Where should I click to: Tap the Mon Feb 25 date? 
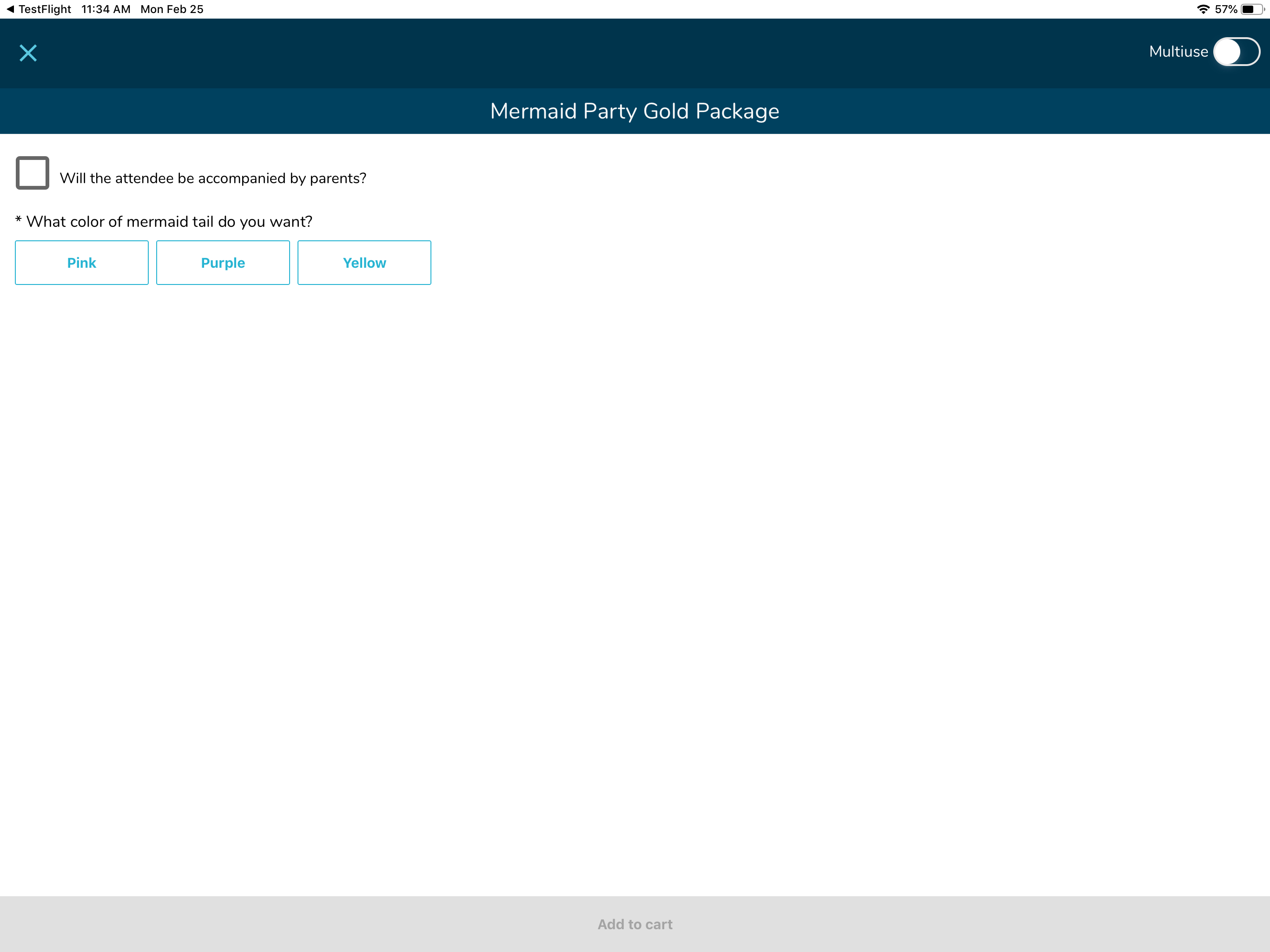pyautogui.click(x=172, y=9)
